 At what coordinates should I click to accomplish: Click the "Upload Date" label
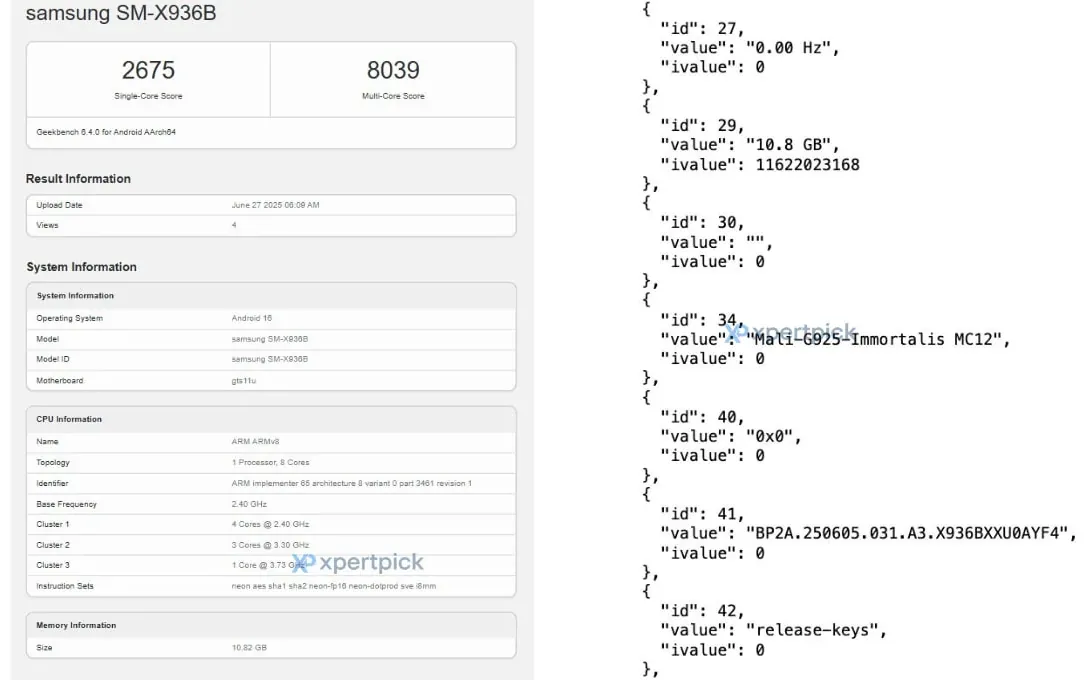click(59, 205)
